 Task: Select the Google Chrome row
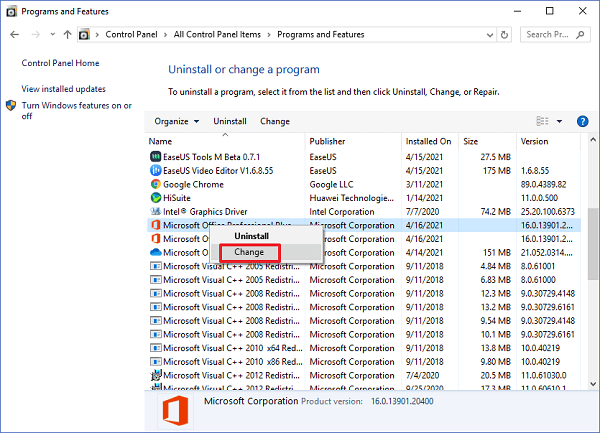point(364,184)
